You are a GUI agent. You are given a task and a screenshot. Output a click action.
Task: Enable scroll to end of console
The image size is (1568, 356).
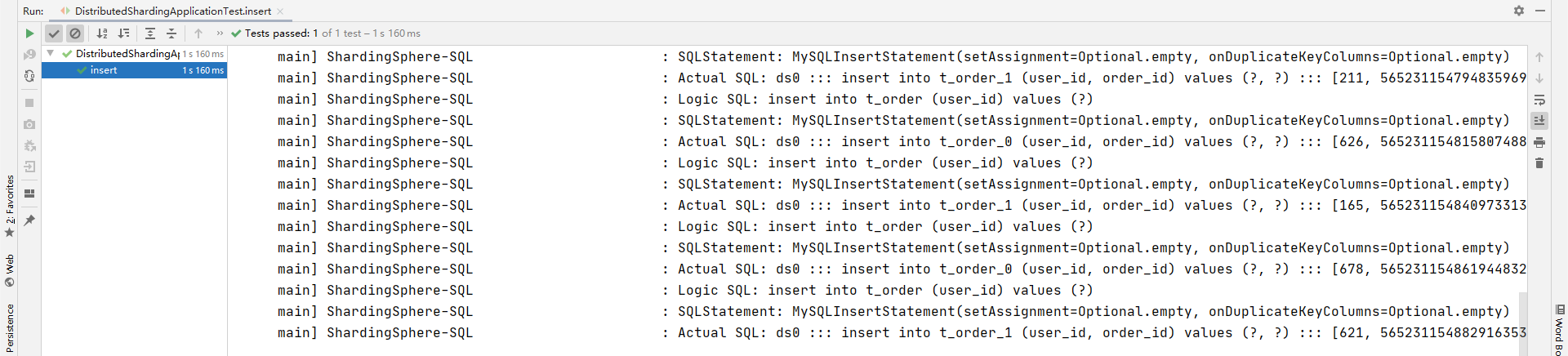[1539, 121]
